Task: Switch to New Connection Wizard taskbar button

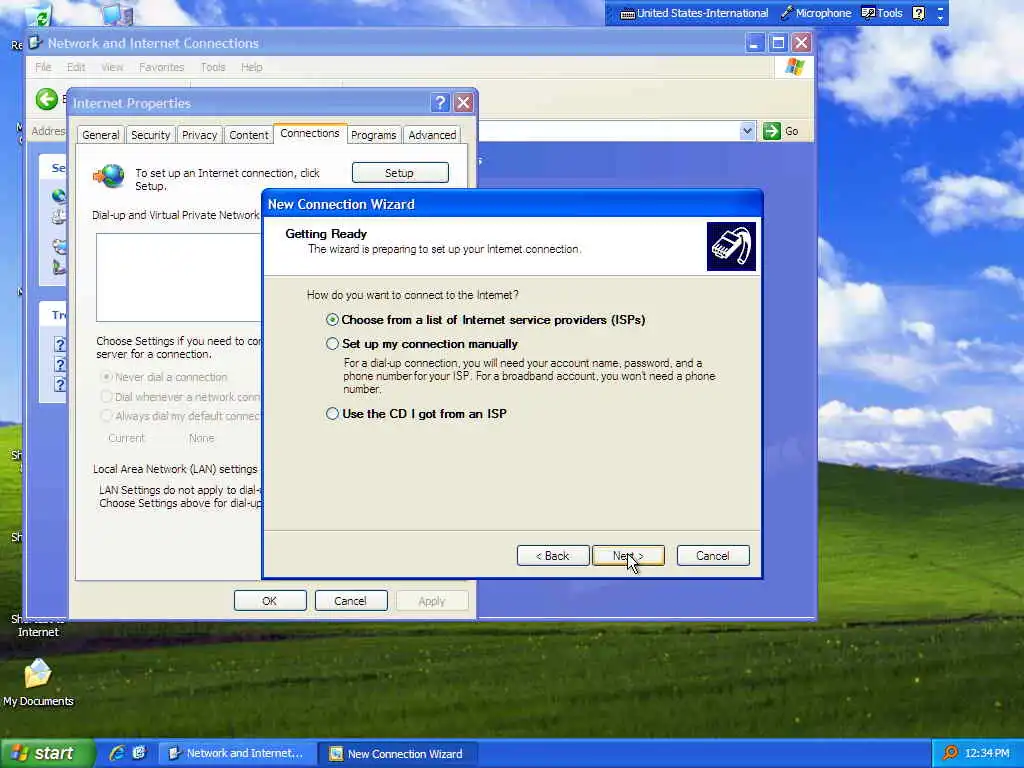Action: coord(397,753)
